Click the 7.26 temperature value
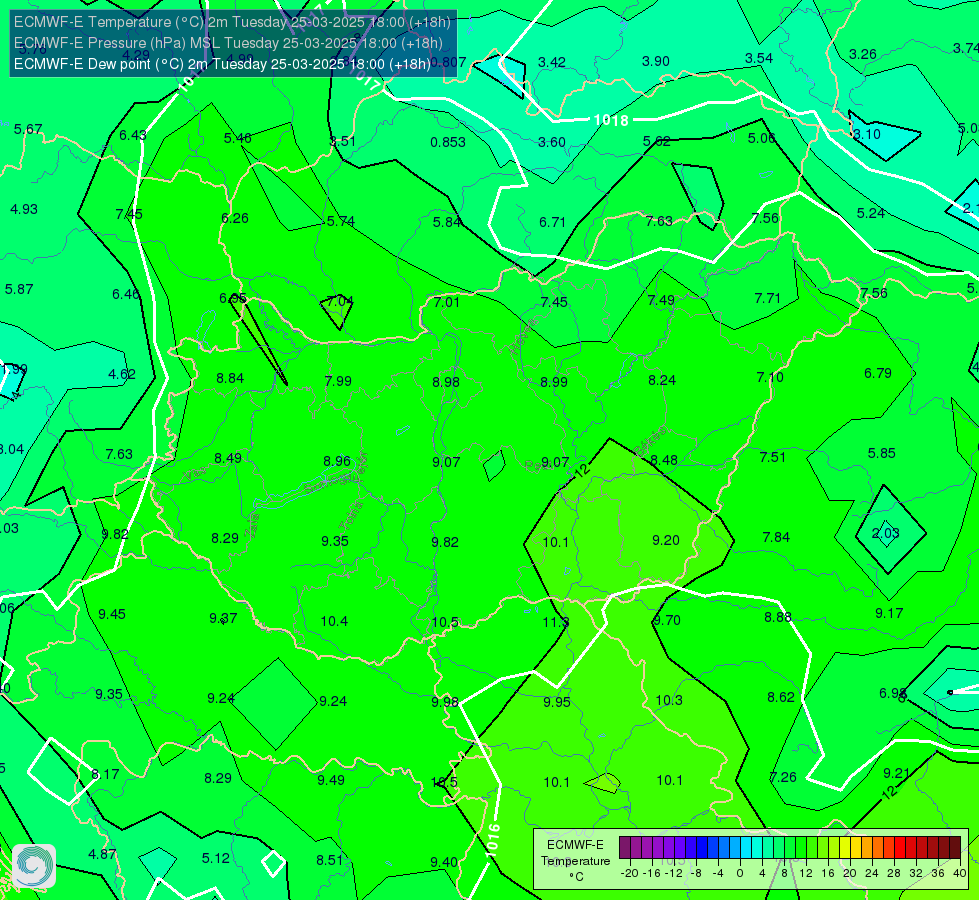Viewport: 979px width, 900px height. pyautogui.click(x=783, y=778)
